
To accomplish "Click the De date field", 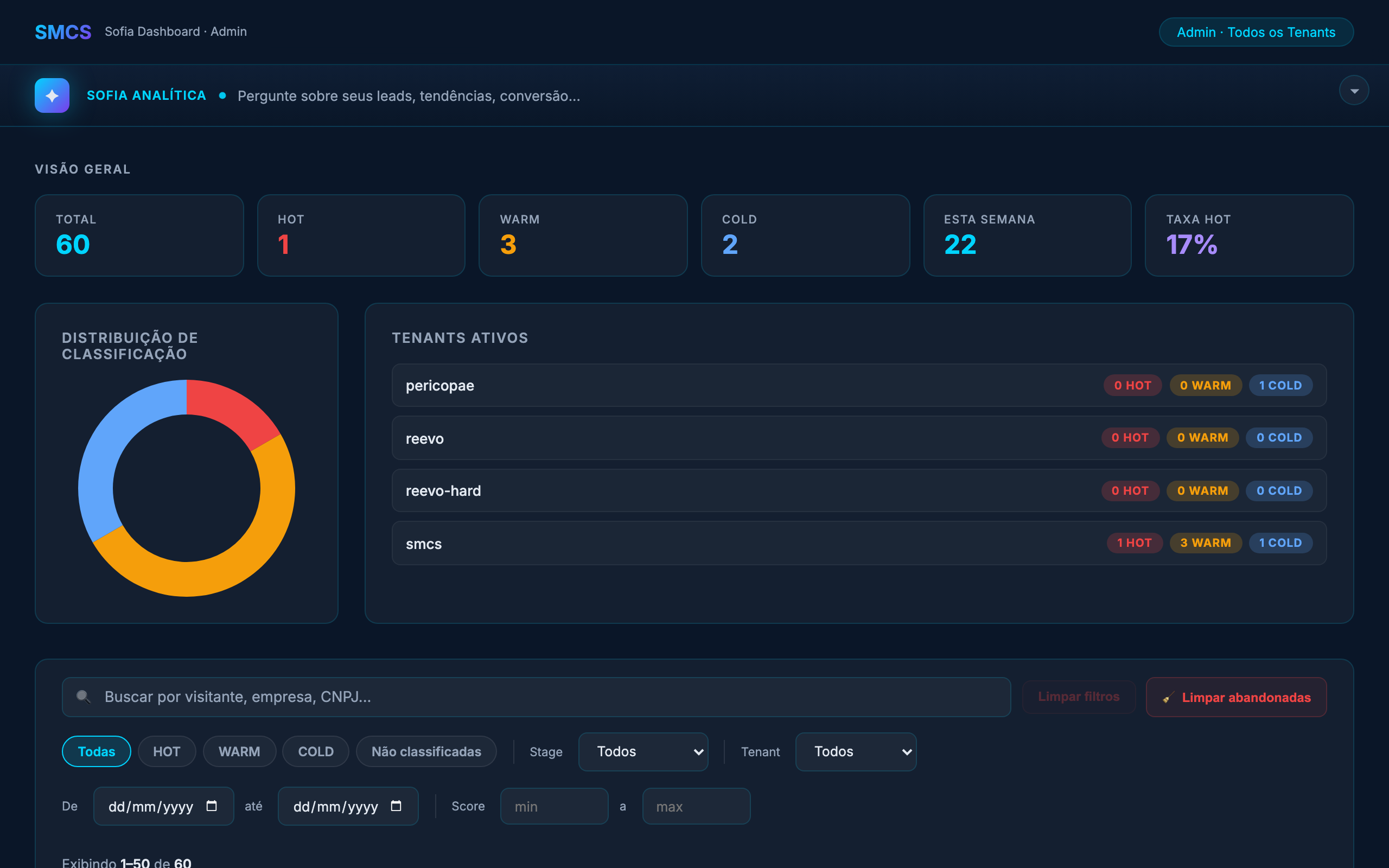I will pyautogui.click(x=163, y=806).
